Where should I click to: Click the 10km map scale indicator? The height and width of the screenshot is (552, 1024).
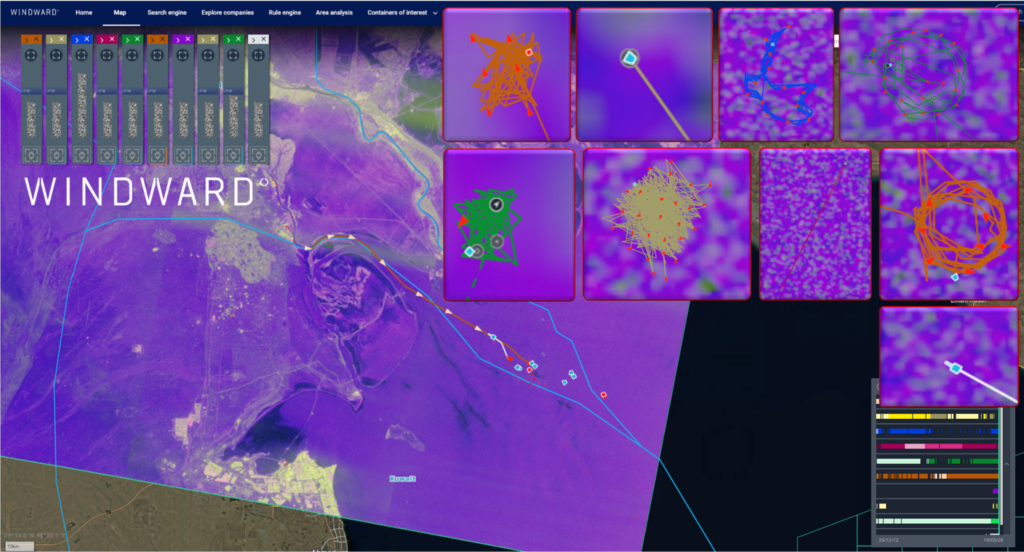click(18, 546)
